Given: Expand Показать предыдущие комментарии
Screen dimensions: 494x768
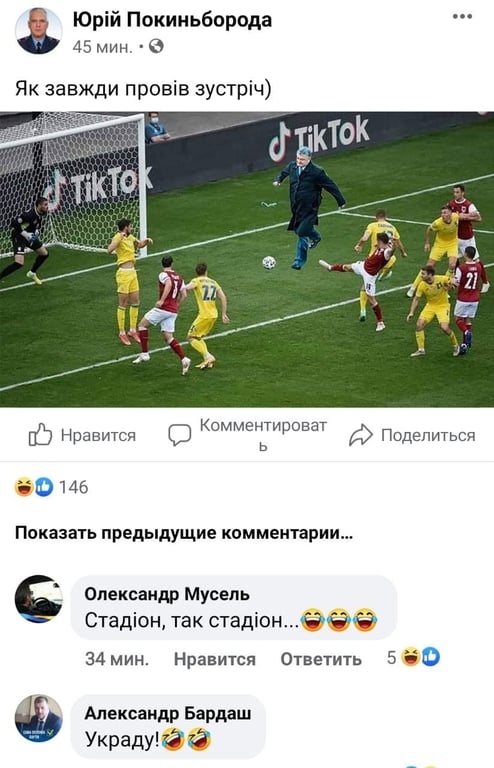Looking at the screenshot, I should coord(184,532).
